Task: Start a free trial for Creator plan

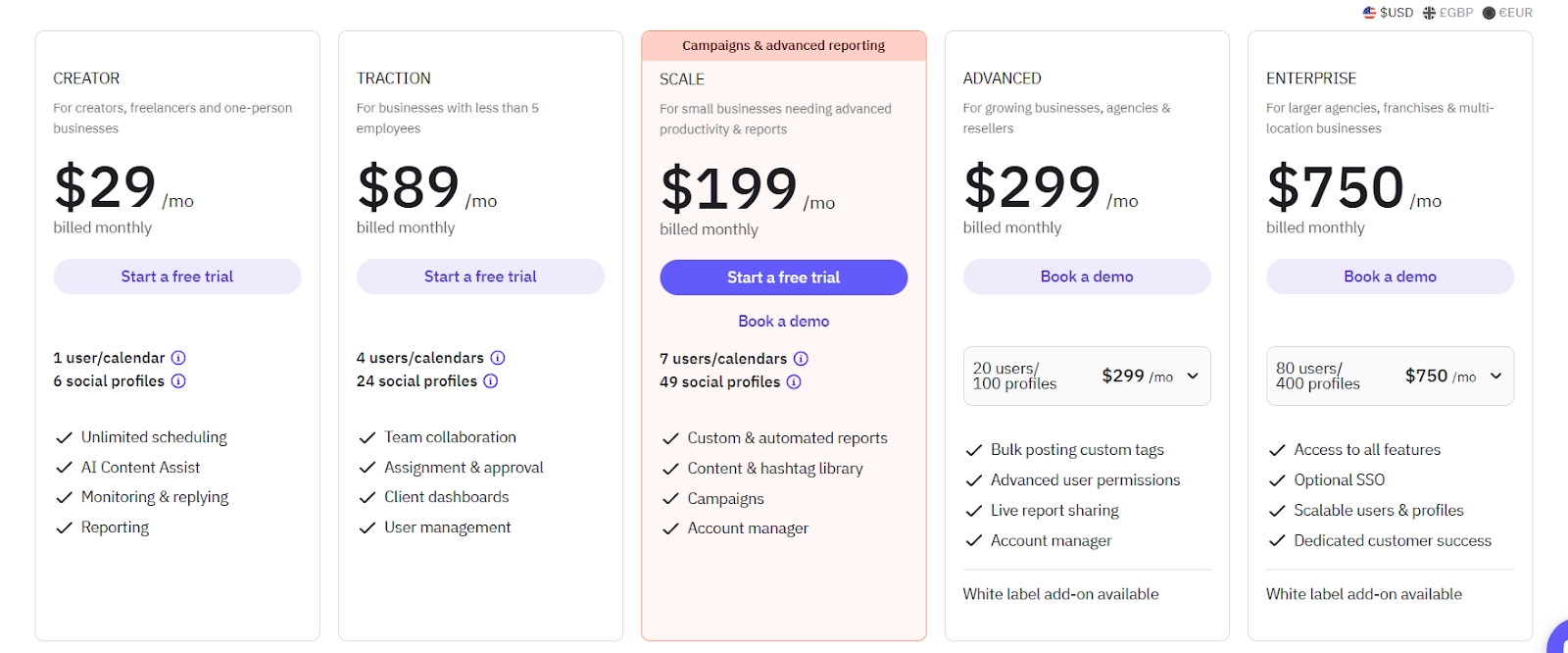Action: click(x=177, y=276)
